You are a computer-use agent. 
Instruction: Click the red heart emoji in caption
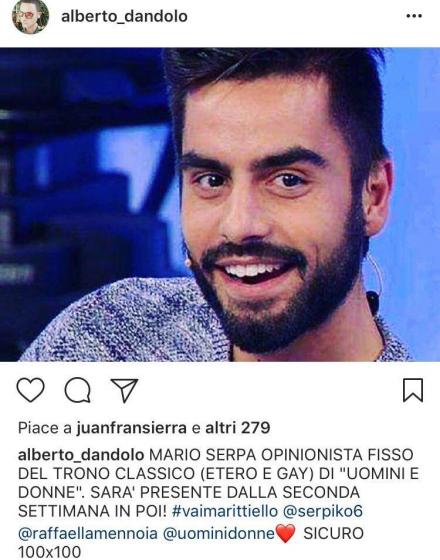coord(286,534)
